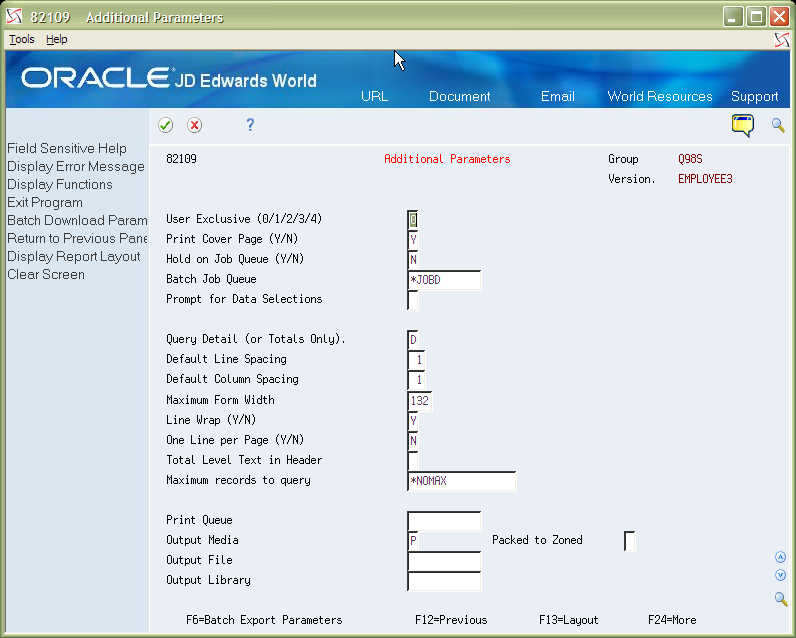Click the Version value EMPLOYEE3
Image resolution: width=796 pixels, height=638 pixels.
pos(705,179)
